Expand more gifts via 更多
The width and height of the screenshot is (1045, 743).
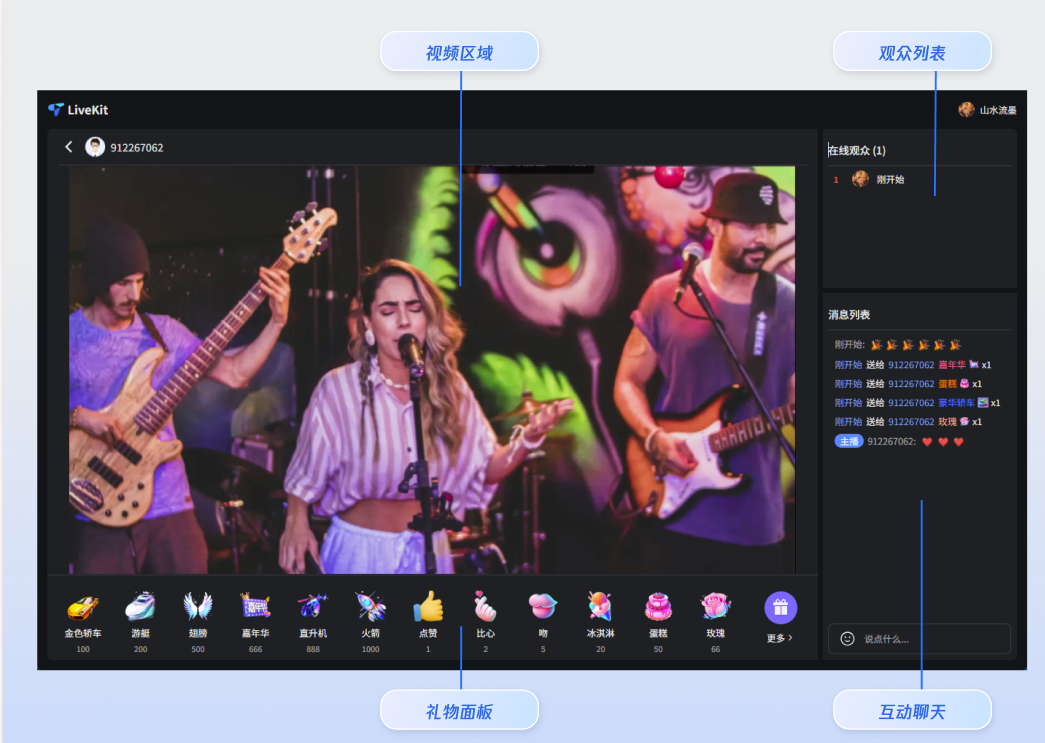tap(780, 638)
